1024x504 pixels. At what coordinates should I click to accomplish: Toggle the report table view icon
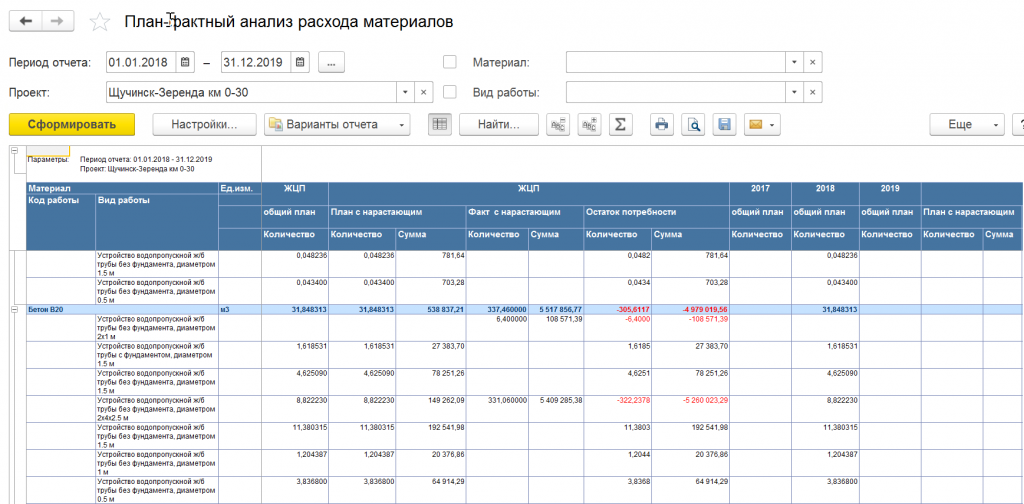coord(440,124)
